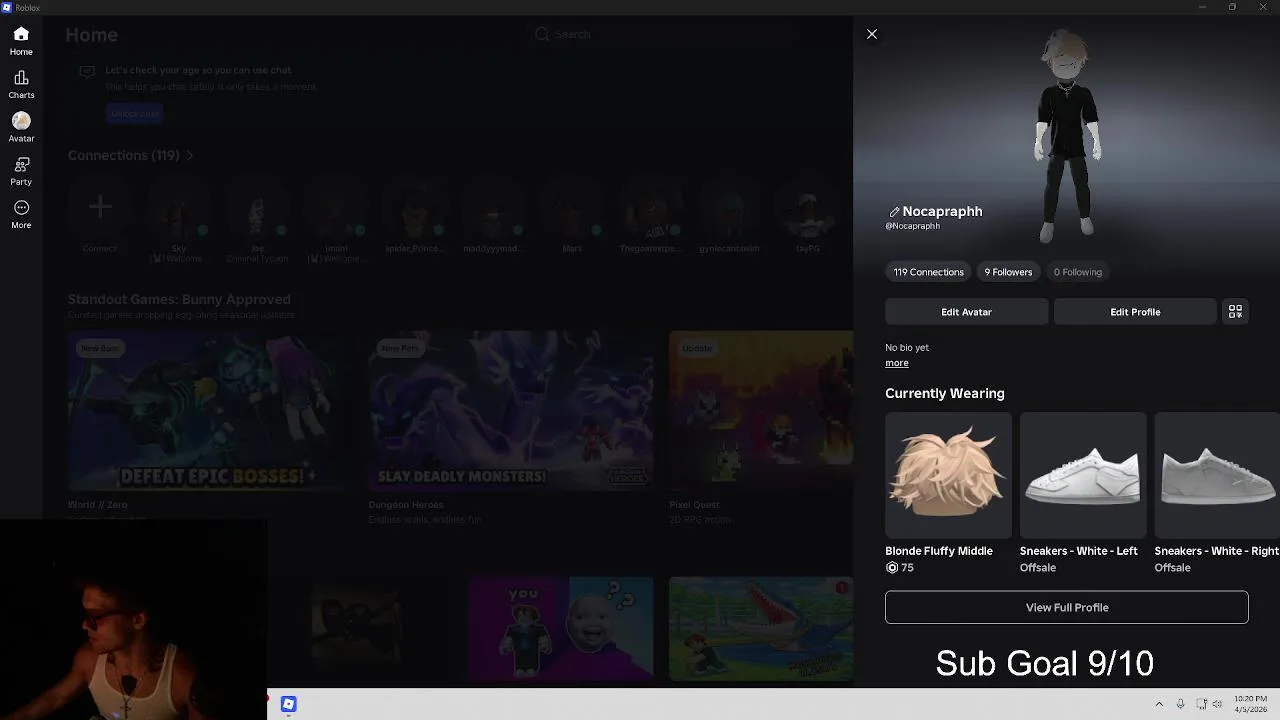This screenshot has width=1280, height=720.
Task: Open connection Sky's avatar
Action: [x=178, y=208]
